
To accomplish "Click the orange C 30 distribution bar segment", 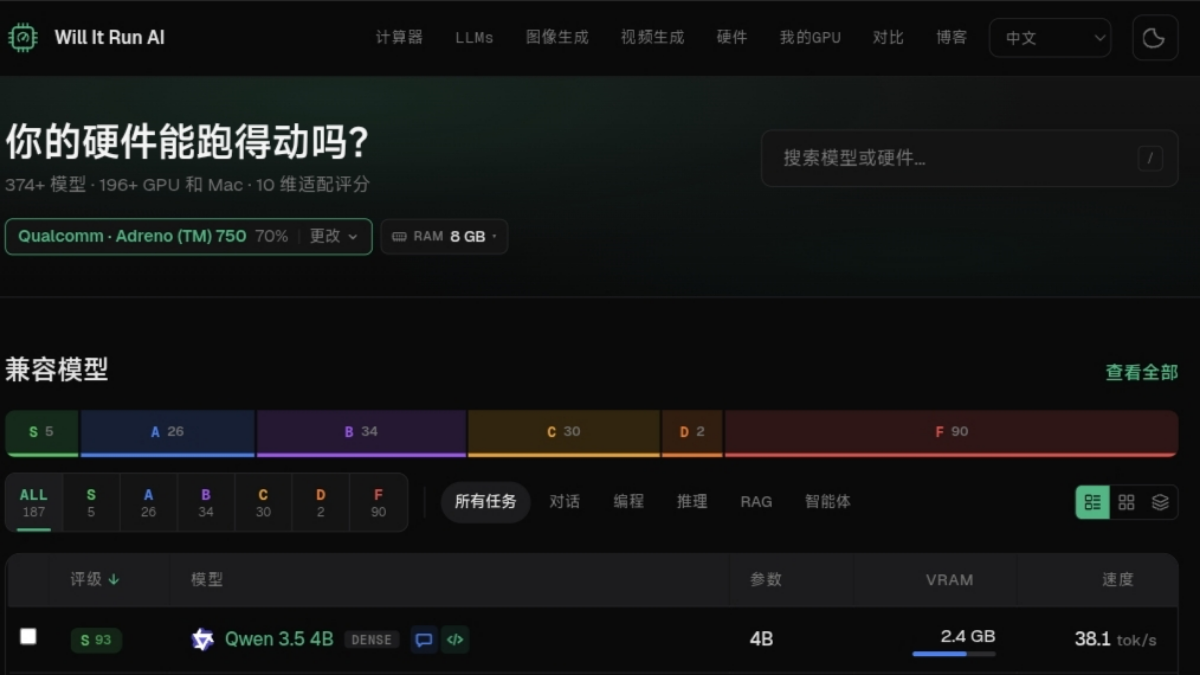I will [x=564, y=433].
